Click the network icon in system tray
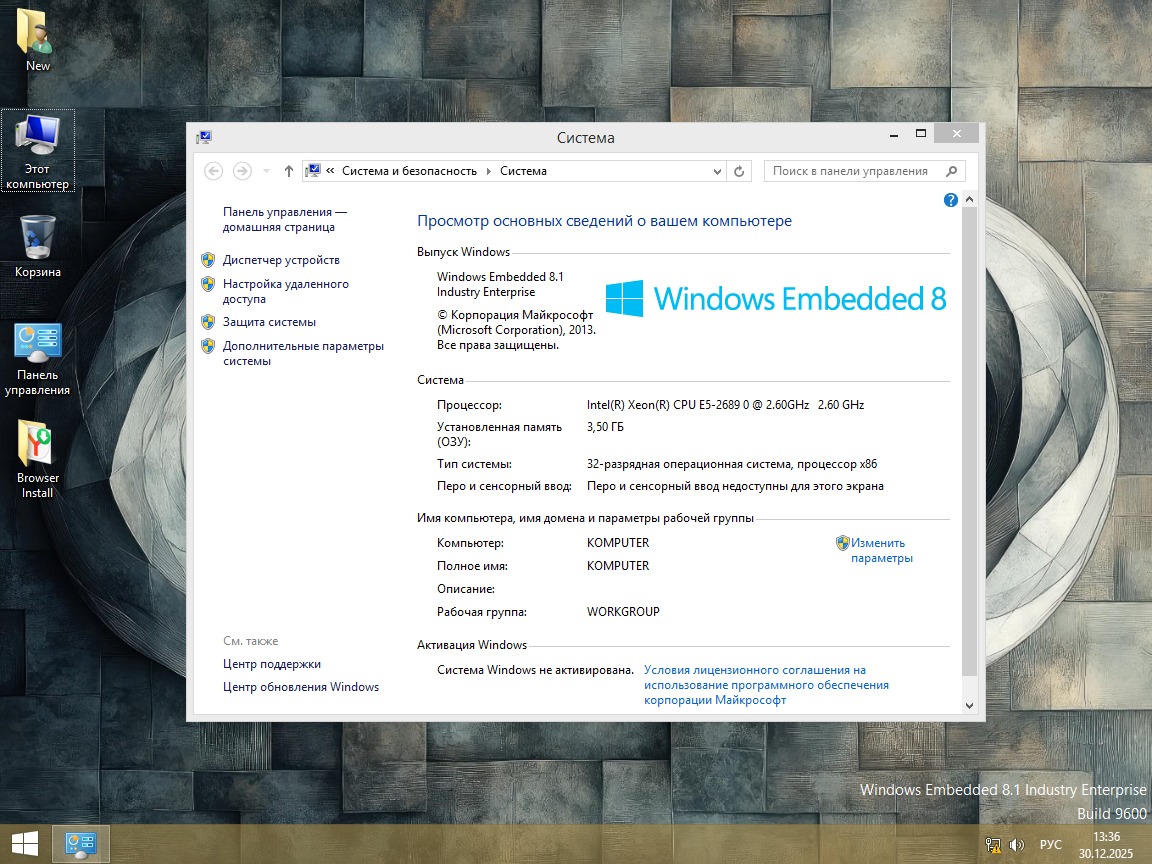This screenshot has height=864, width=1152. click(x=993, y=844)
